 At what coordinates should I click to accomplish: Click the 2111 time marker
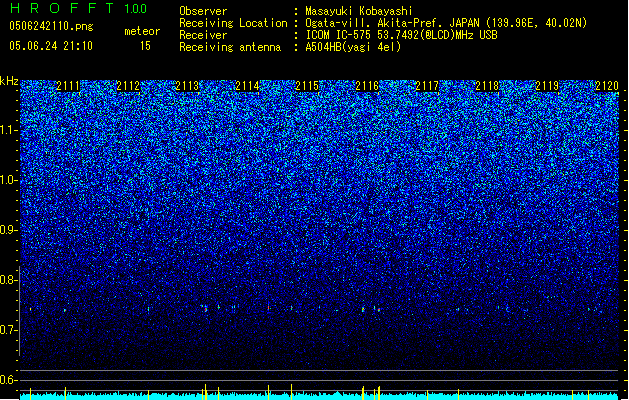pos(68,86)
